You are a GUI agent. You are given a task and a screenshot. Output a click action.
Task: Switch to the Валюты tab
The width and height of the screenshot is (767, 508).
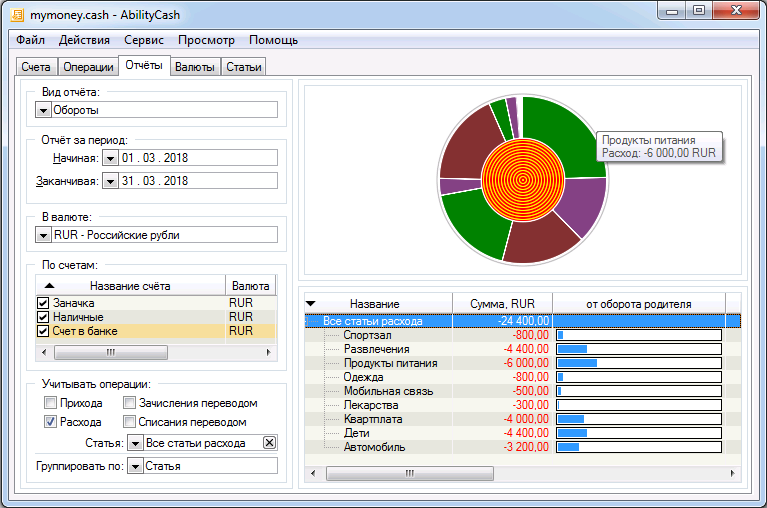pyautogui.click(x=195, y=67)
